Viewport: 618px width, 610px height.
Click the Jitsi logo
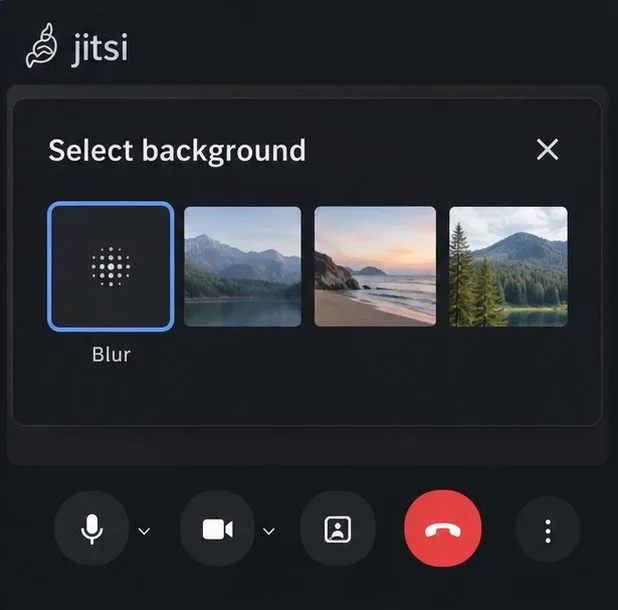77,46
